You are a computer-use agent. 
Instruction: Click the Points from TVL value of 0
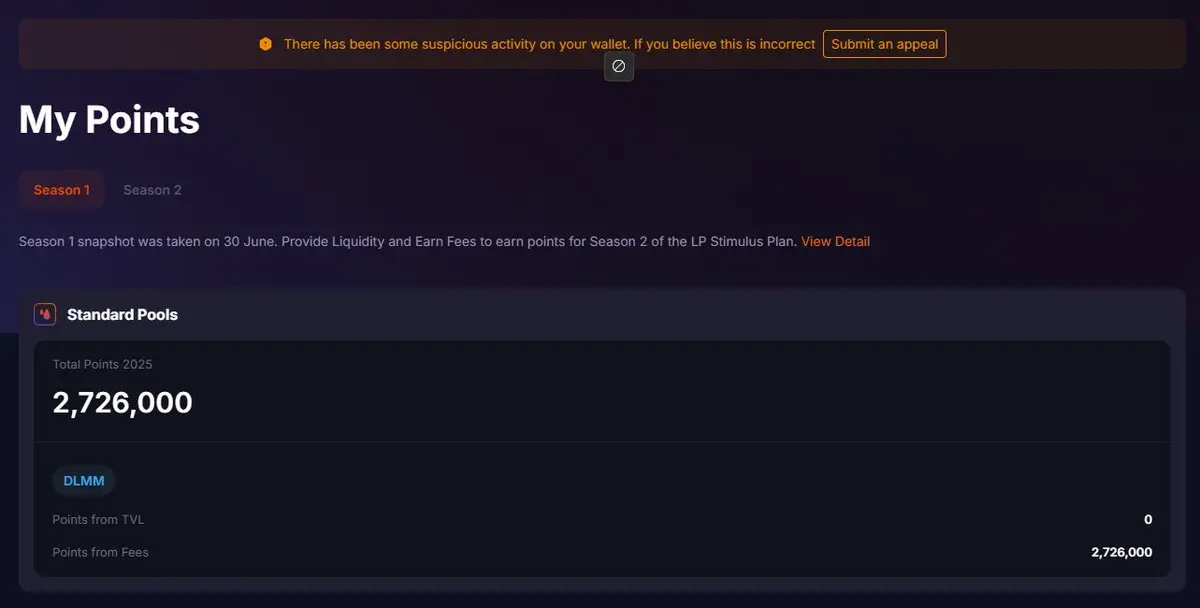click(1148, 519)
